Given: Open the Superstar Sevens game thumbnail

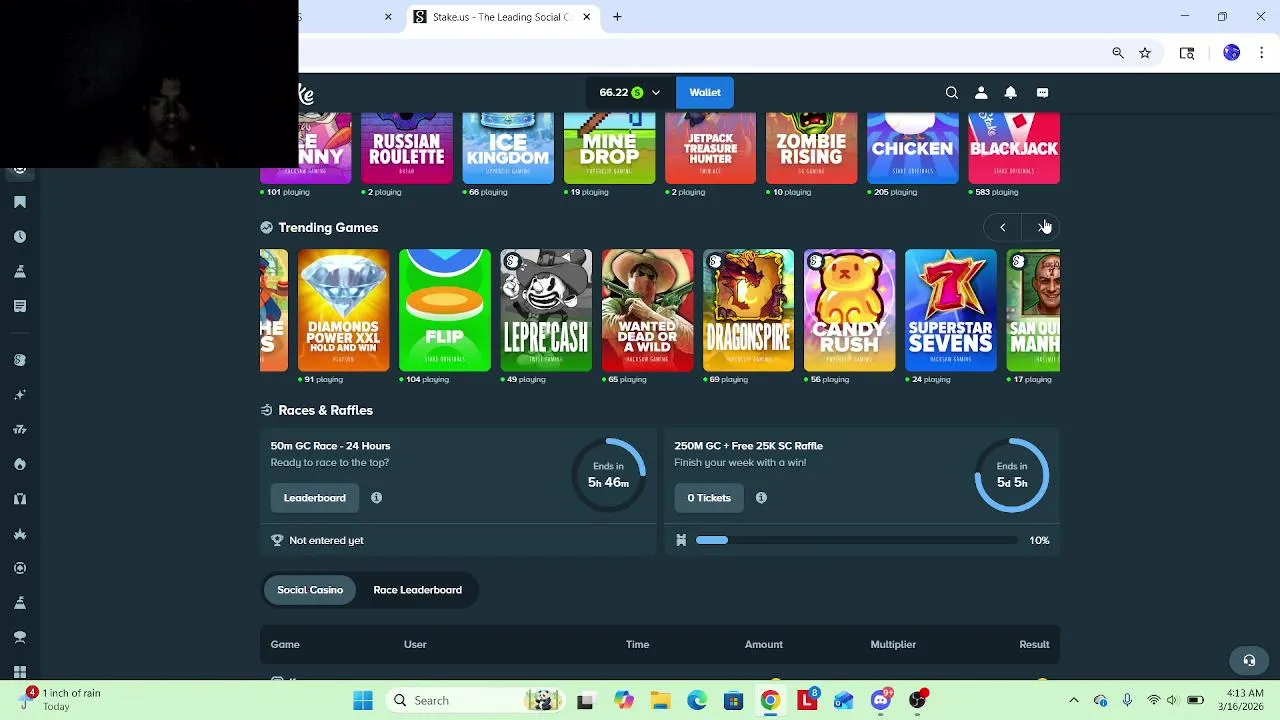Looking at the screenshot, I should coord(951,310).
